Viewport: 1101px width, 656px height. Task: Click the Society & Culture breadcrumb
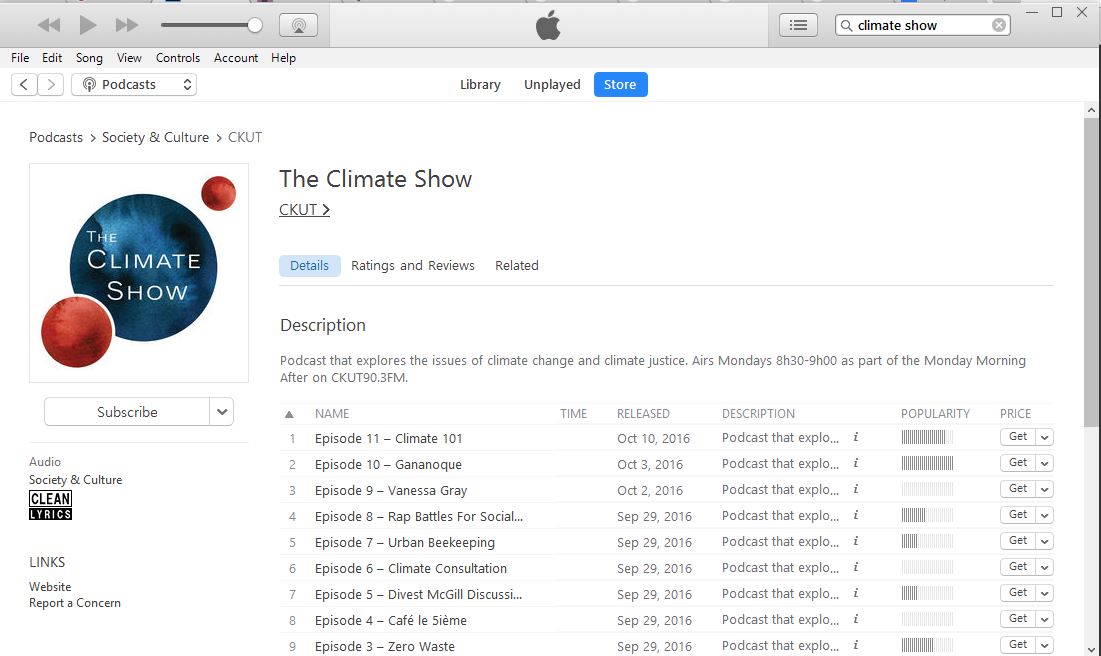pos(155,137)
